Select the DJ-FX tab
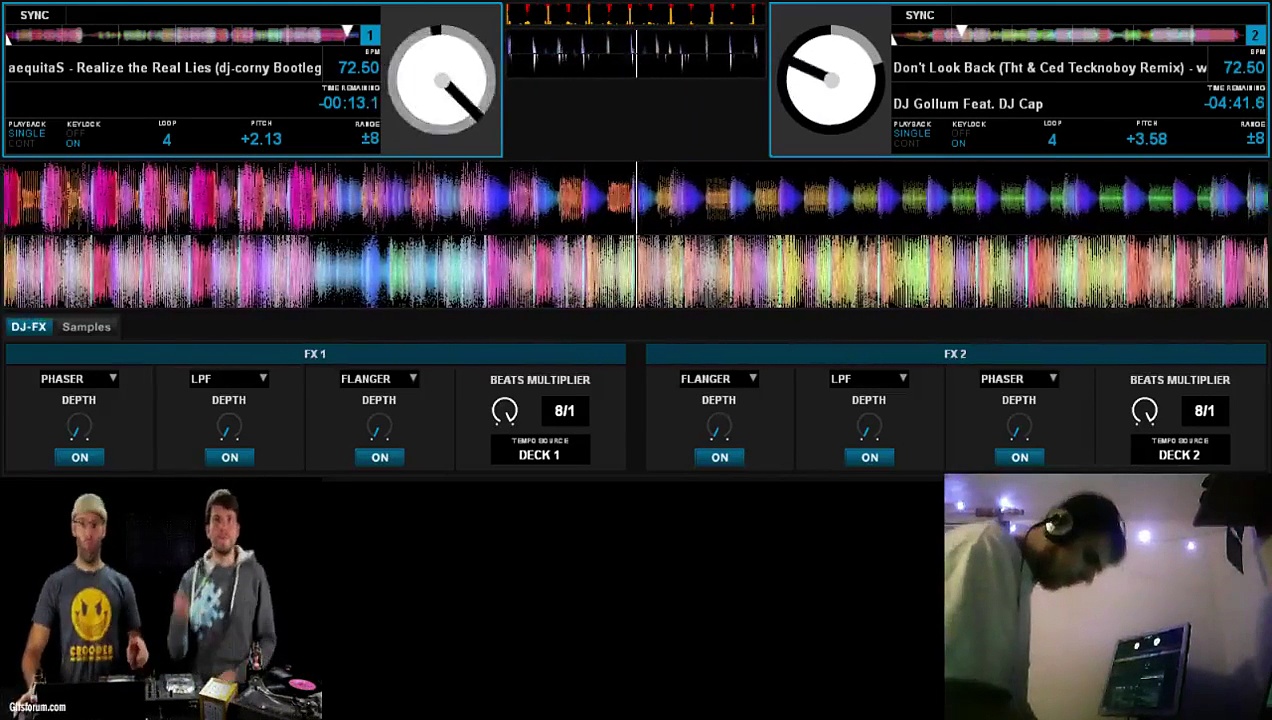Viewport: 1272px width, 720px height. 29,327
